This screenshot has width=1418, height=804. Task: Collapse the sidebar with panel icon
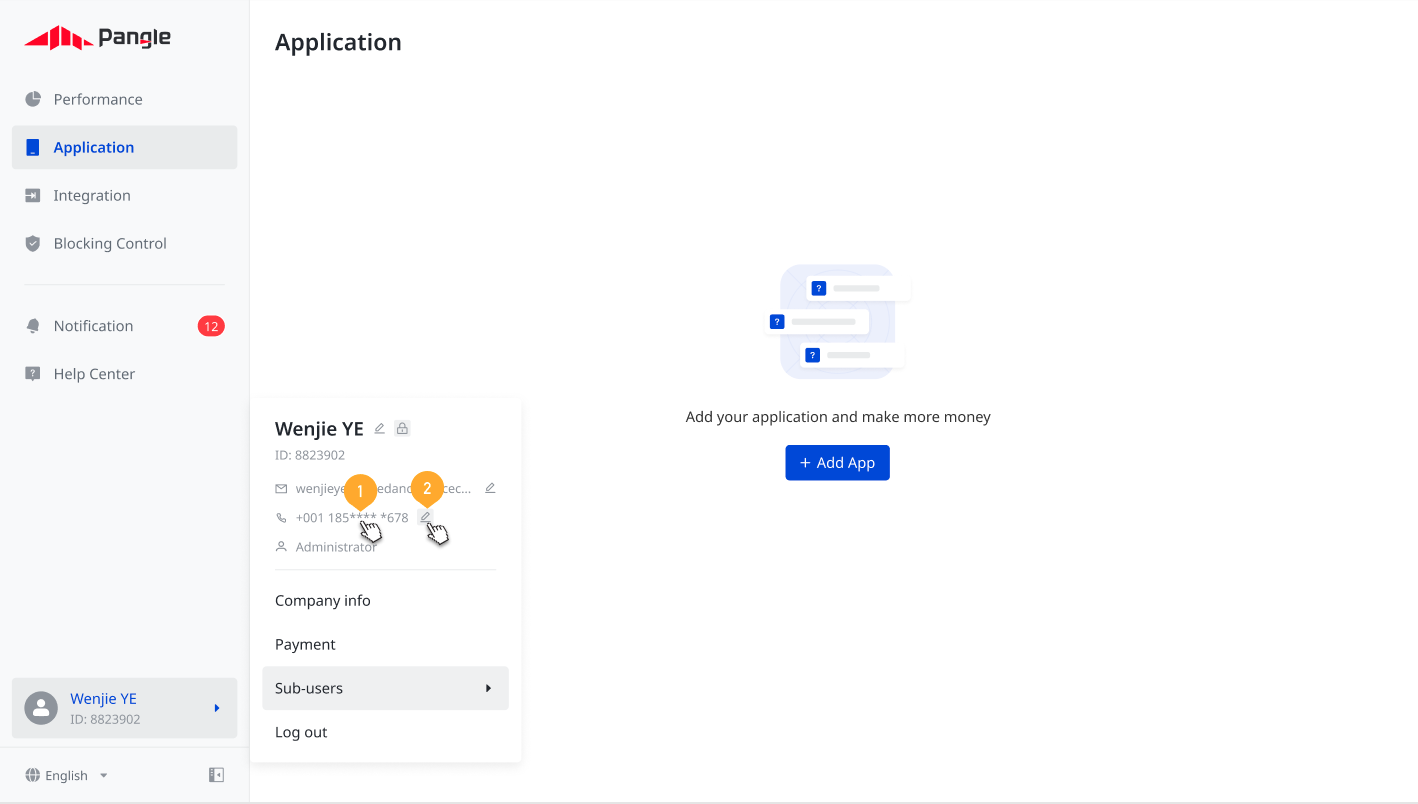pyautogui.click(x=216, y=775)
